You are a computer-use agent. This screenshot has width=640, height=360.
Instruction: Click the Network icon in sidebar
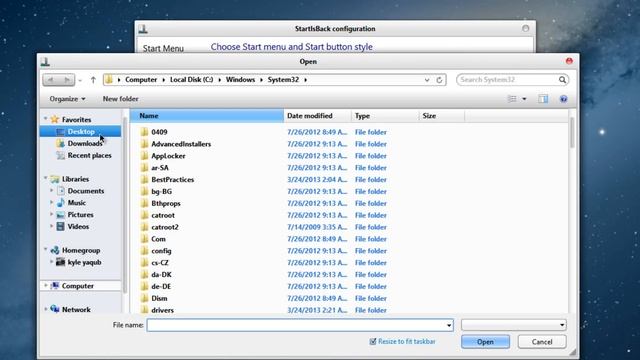pyautogui.click(x=55, y=309)
